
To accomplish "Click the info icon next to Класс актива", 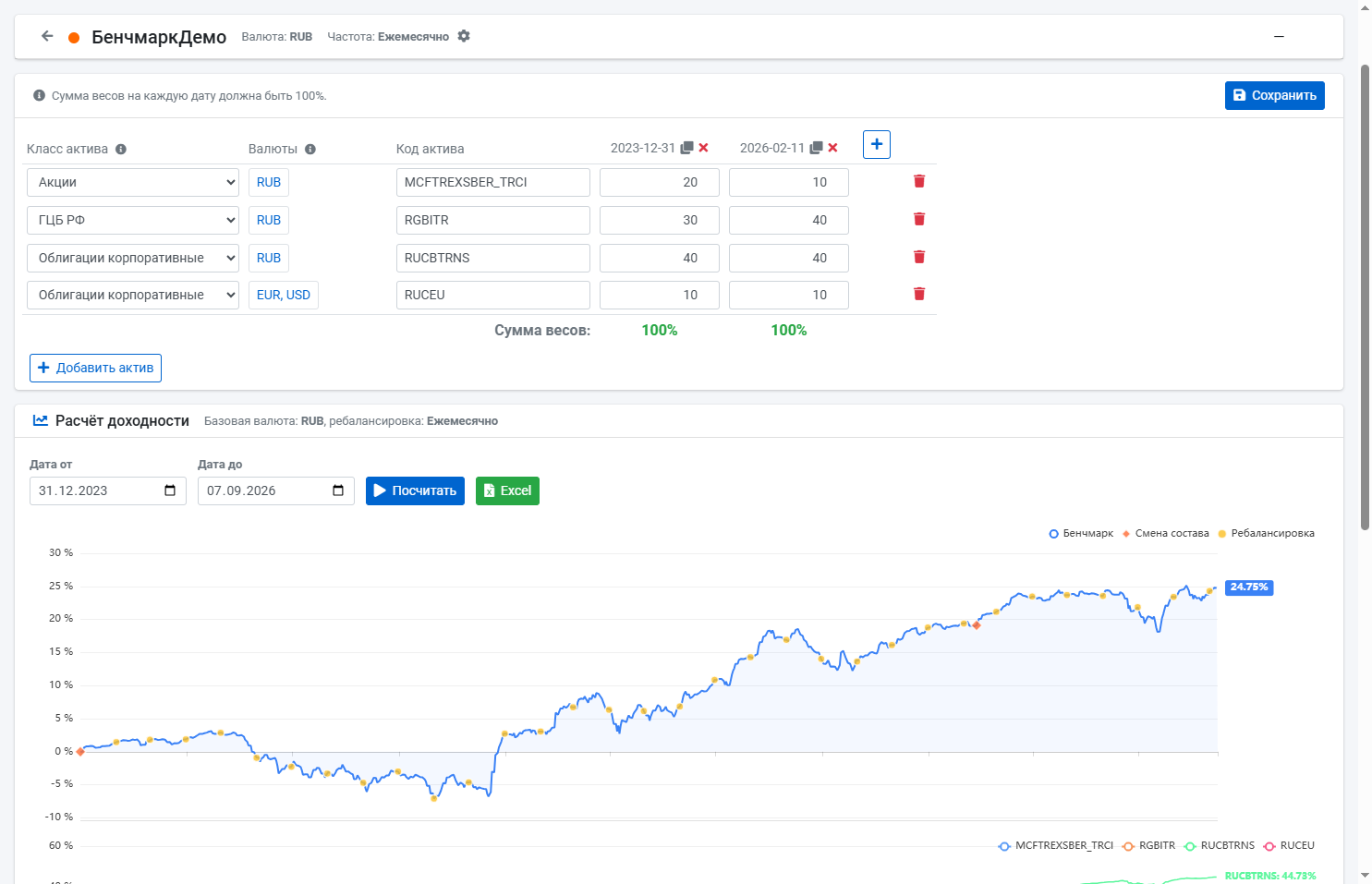I will tap(121, 149).
